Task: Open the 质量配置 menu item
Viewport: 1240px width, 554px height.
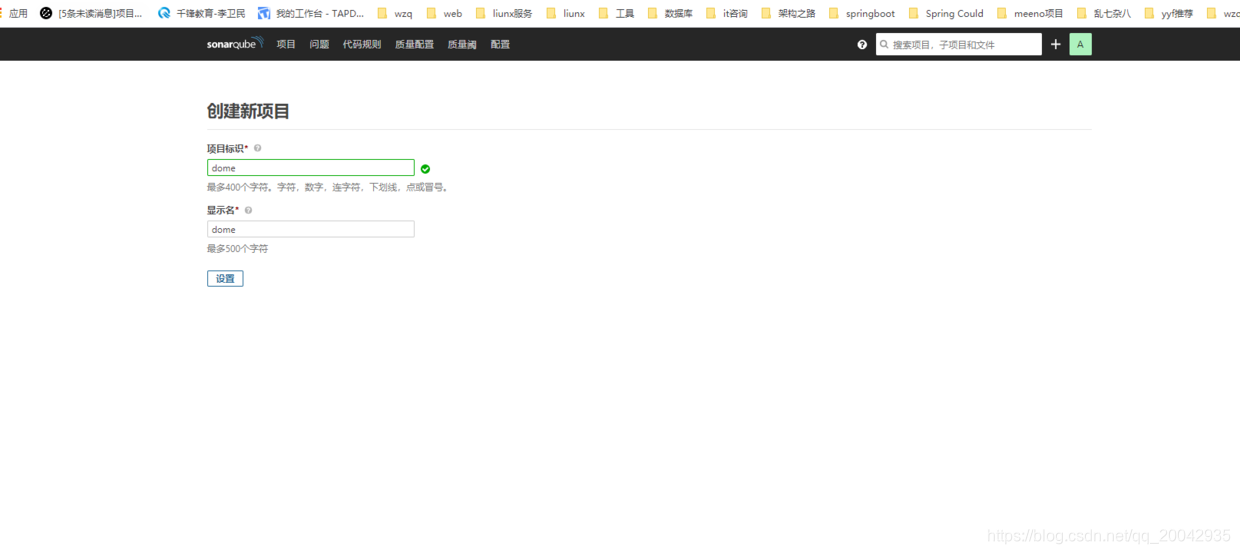Action: click(414, 44)
